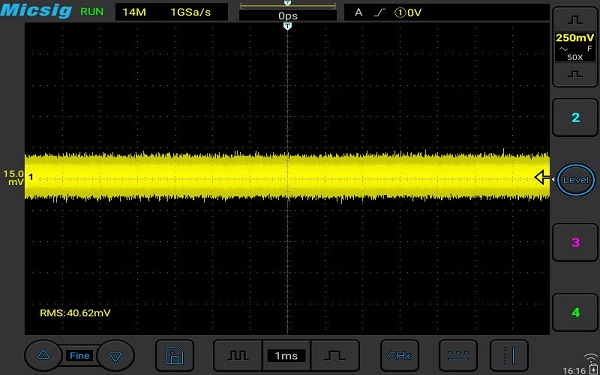The image size is (600, 375).
Task: Tap the battery charging status icon
Action: tap(593, 370)
